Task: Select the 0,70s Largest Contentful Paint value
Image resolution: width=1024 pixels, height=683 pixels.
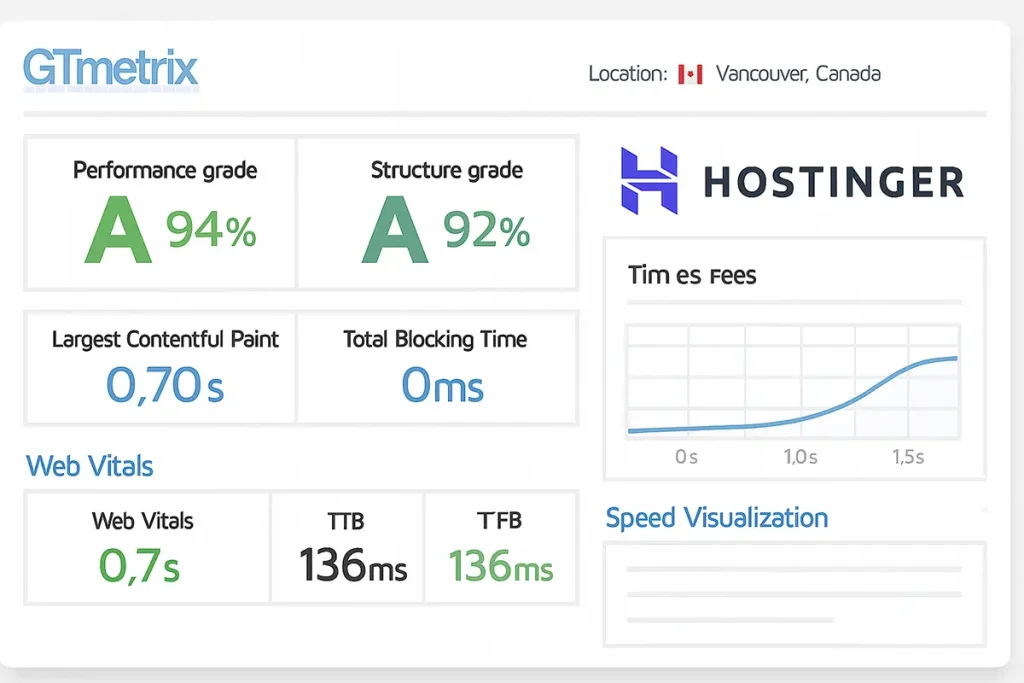Action: click(x=165, y=385)
